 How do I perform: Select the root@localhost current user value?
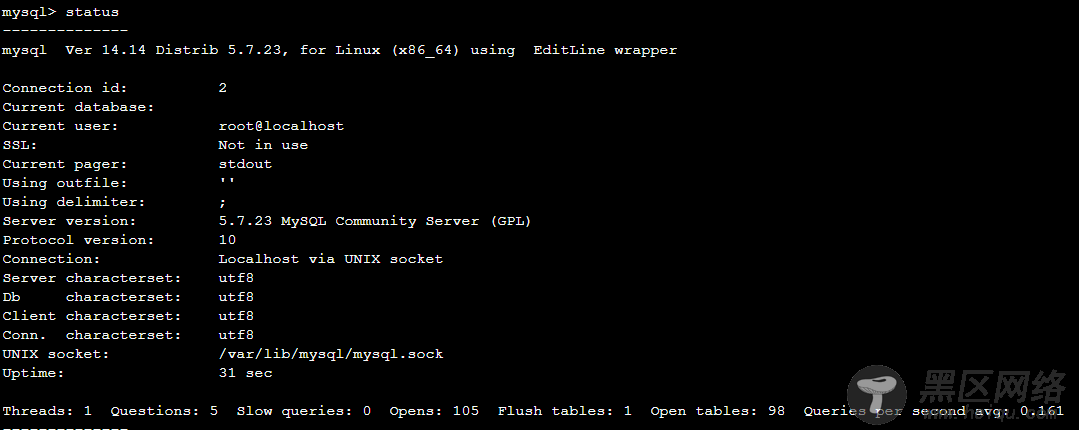281,126
